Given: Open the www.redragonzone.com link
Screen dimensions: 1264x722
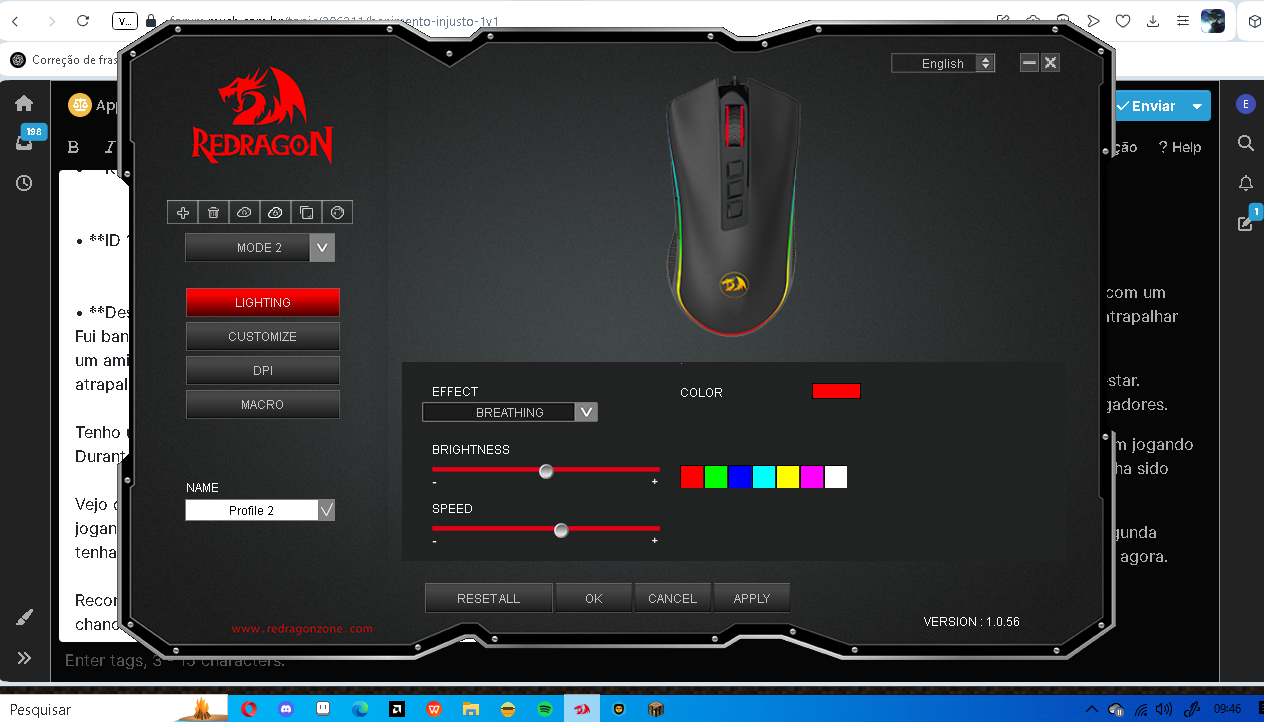Looking at the screenshot, I should point(302,629).
